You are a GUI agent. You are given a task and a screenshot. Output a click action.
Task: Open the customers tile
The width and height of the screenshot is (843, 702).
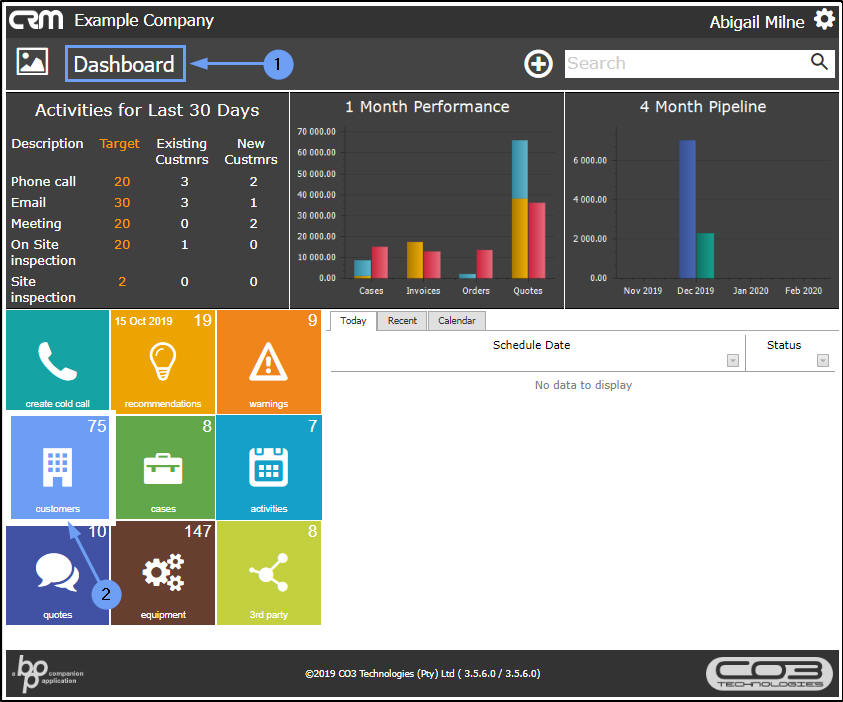[59, 467]
